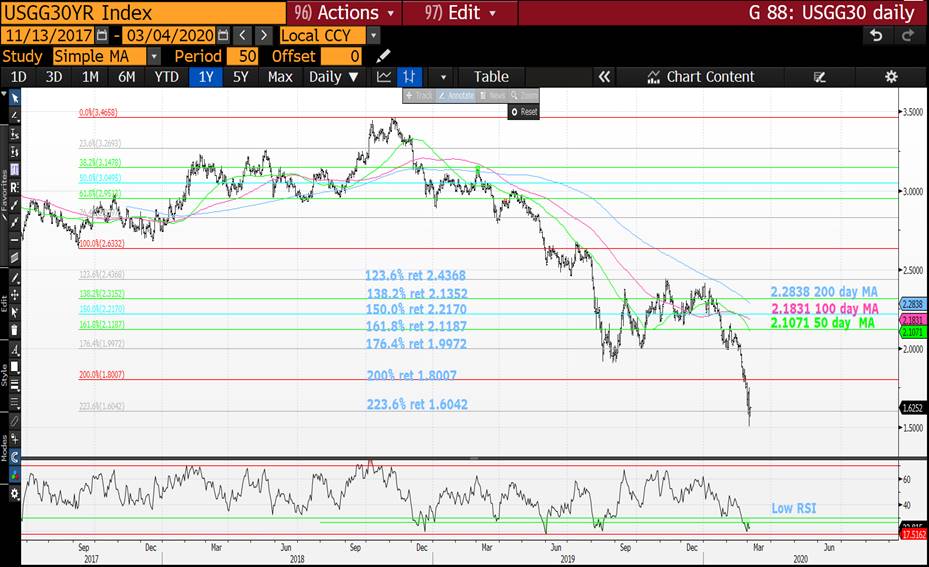This screenshot has height=567, width=929.
Task: Click the link chain mode icon
Action: (14, 421)
